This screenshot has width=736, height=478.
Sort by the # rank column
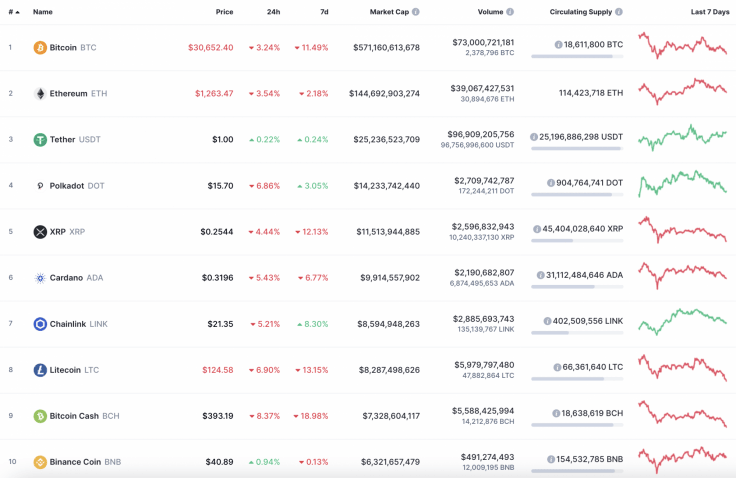12,12
